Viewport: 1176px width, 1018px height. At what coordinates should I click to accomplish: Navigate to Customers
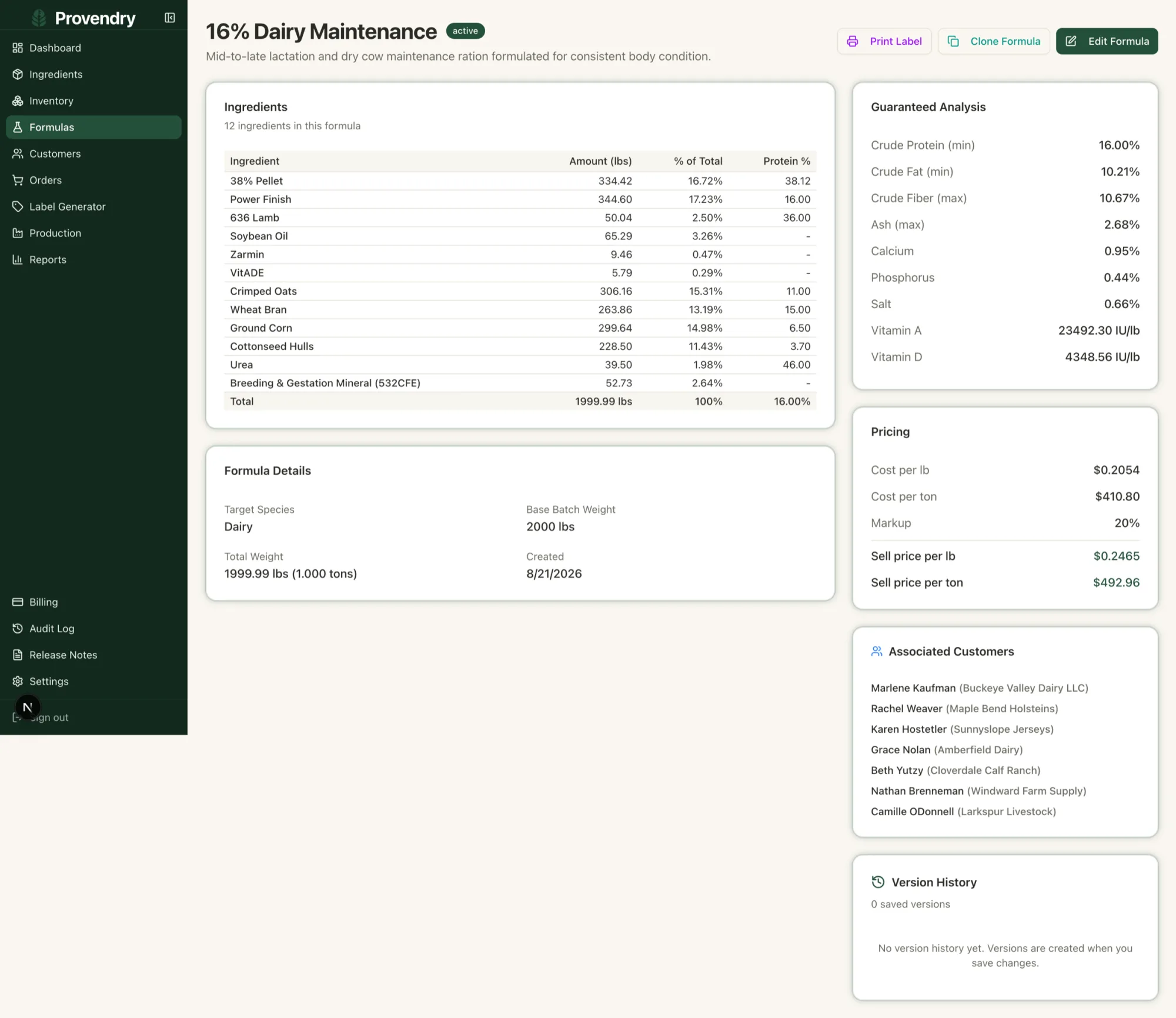coord(93,153)
